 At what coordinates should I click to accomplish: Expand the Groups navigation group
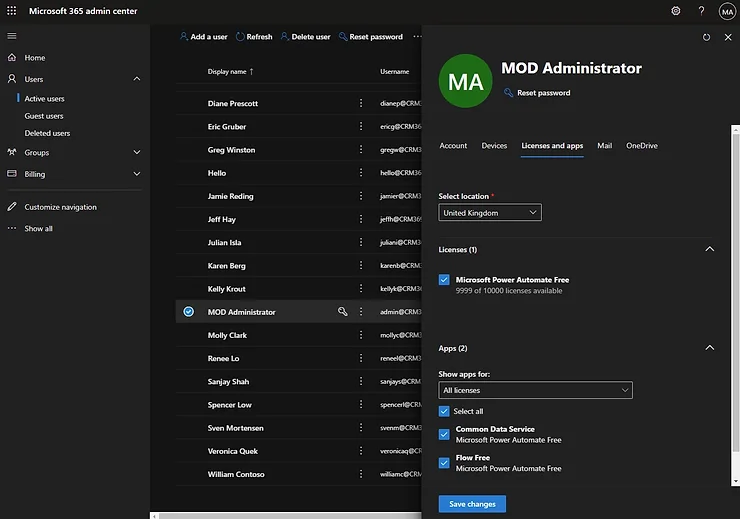(136, 152)
